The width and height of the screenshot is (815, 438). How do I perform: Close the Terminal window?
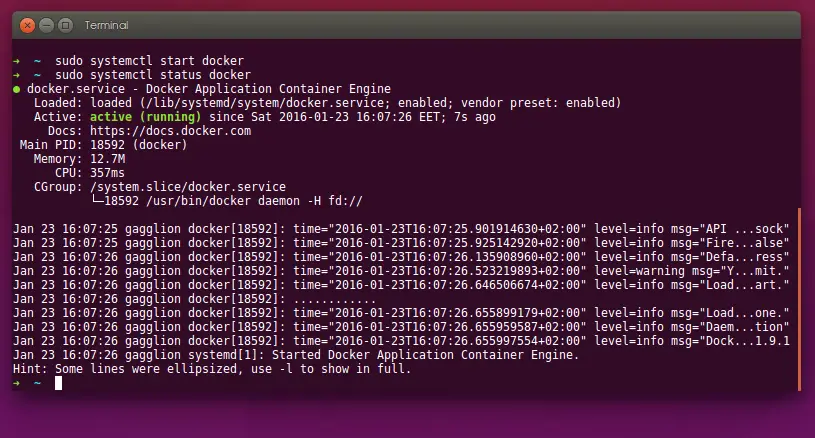pos(27,25)
